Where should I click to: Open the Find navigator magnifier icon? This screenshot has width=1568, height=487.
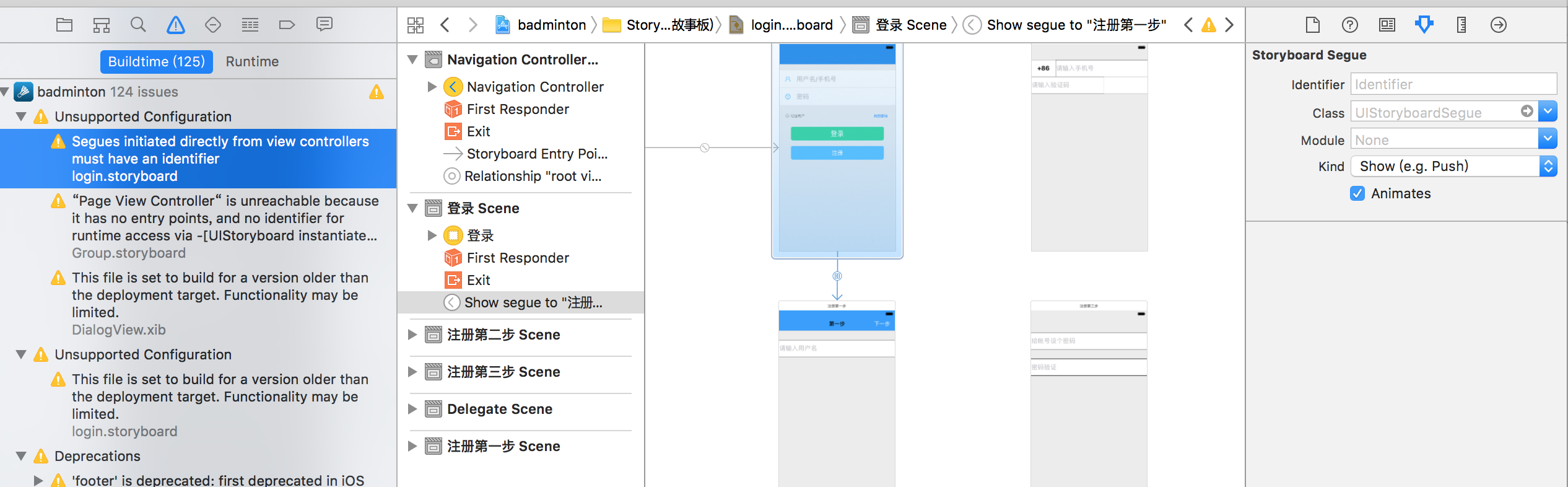138,25
